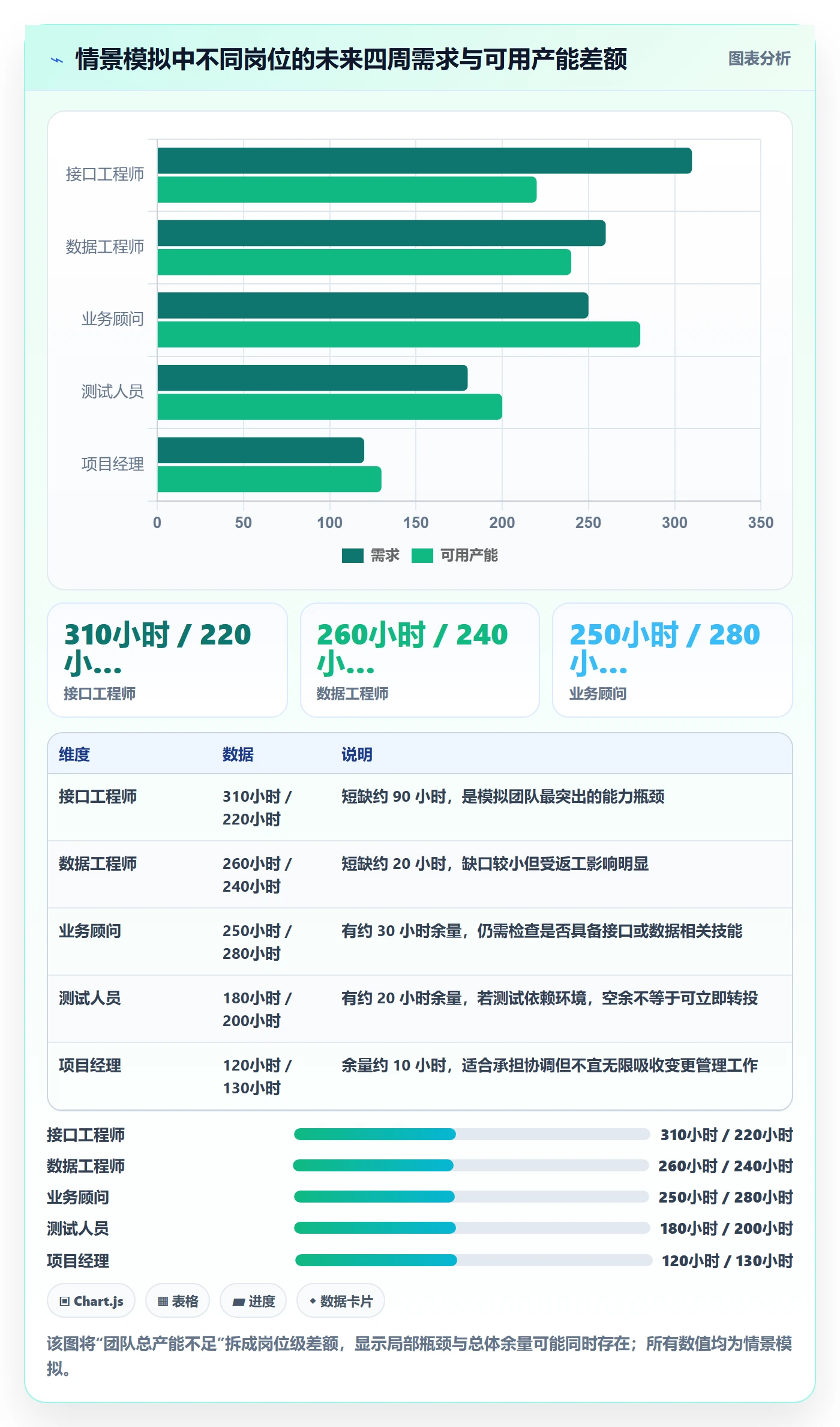Click the 项目经理 progress bar
Screen dimensions: 840x1427
point(474,1260)
